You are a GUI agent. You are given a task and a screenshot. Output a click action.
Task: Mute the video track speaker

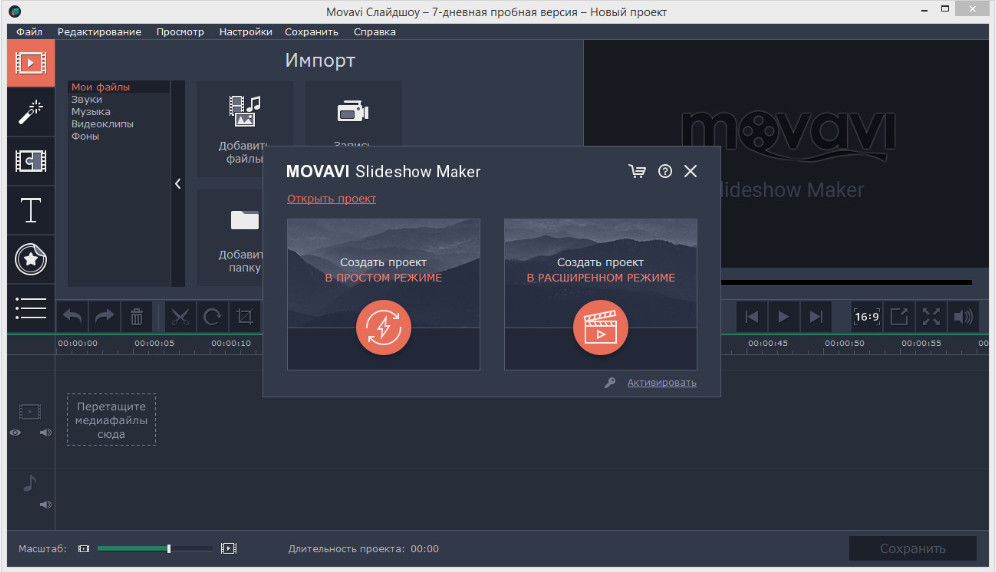tap(45, 433)
